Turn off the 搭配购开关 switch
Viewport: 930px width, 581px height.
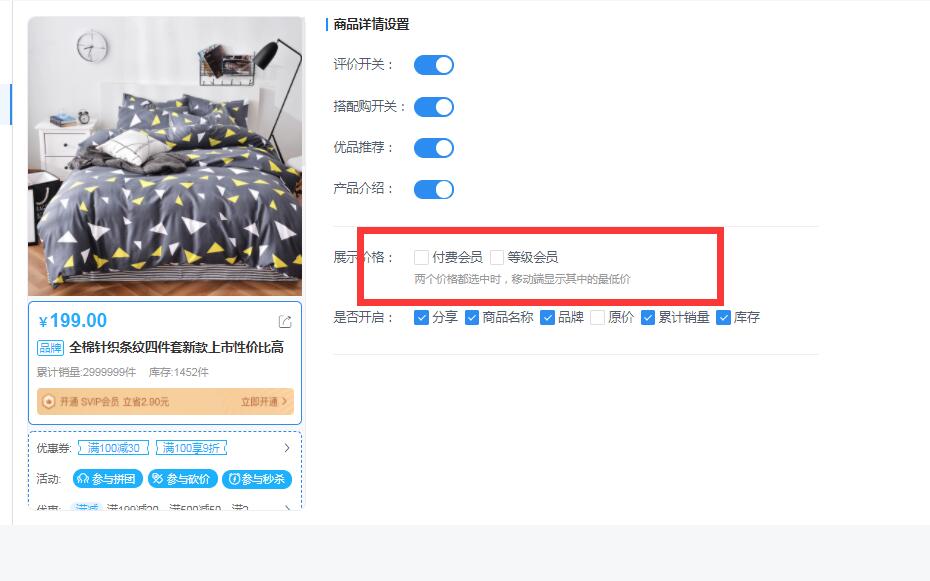434,107
